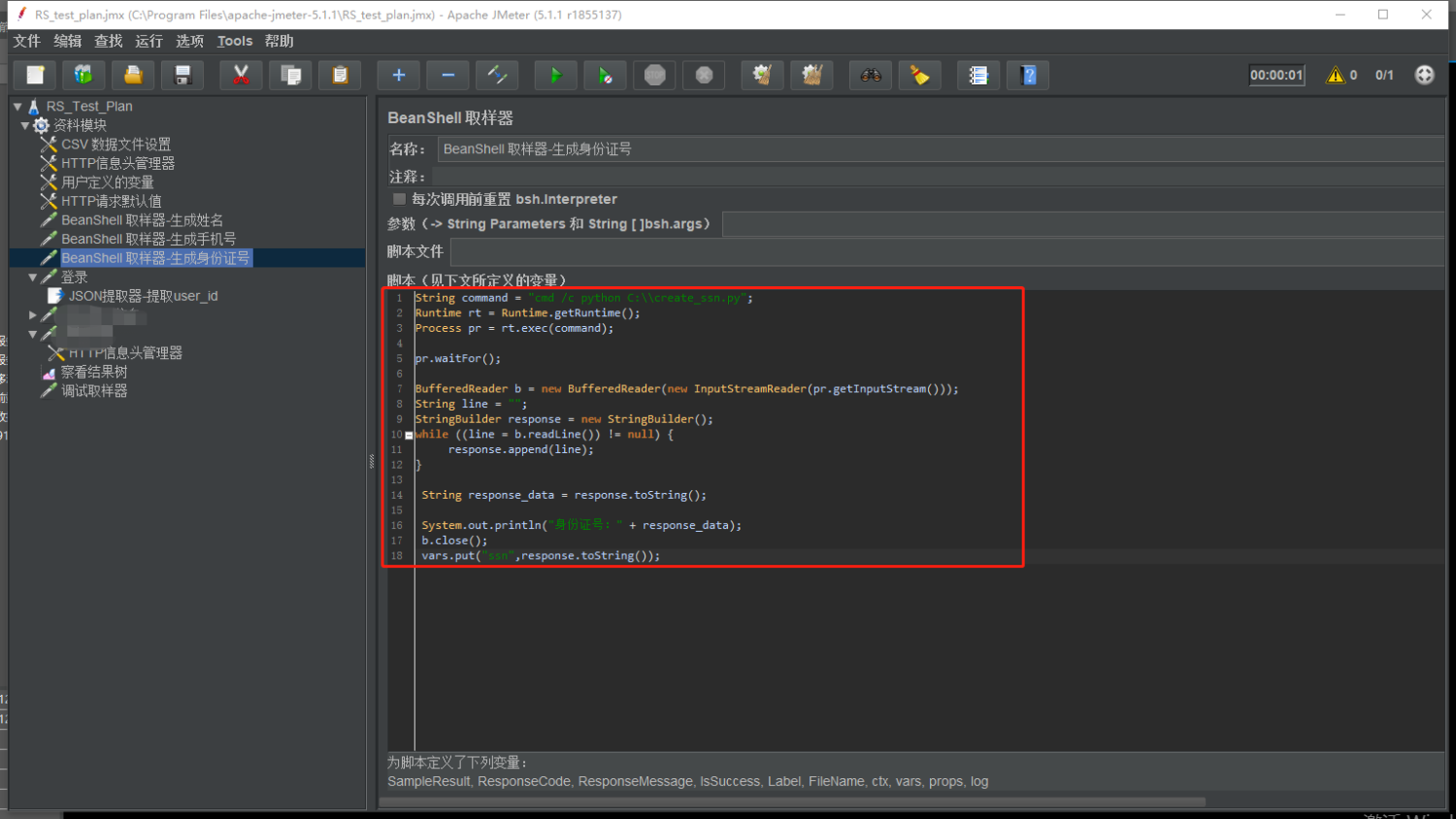Viewport: 1456px width, 819px height.
Task: Select JSON提取器-提取user_id tree item
Action: point(143,296)
